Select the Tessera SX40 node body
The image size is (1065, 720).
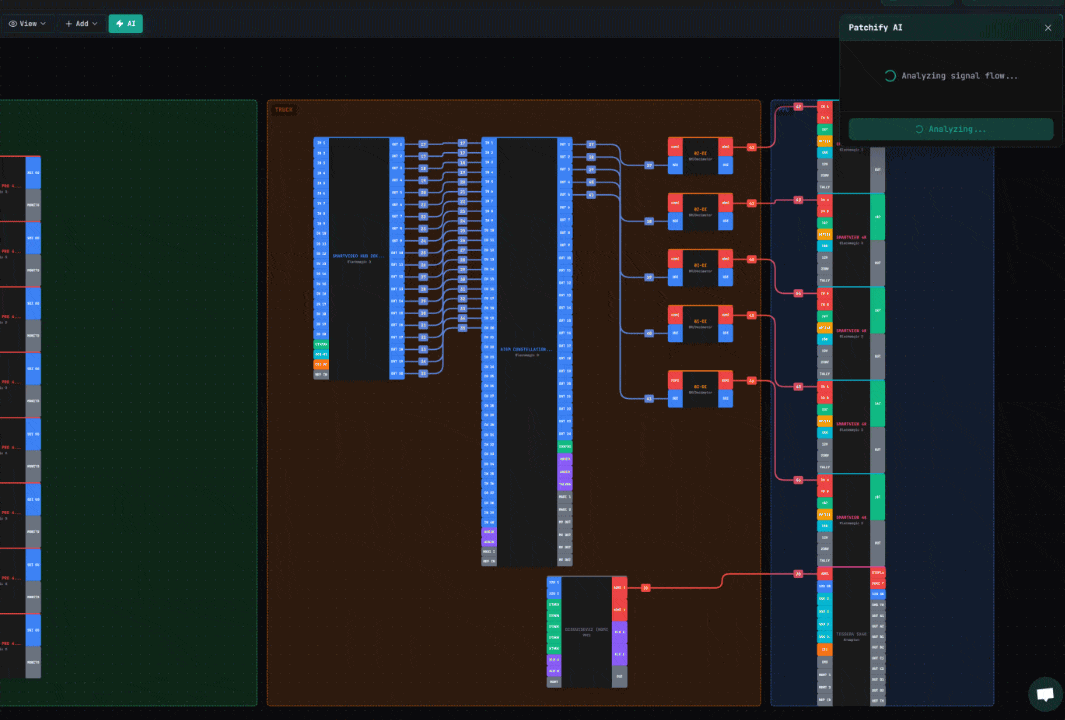click(851, 636)
